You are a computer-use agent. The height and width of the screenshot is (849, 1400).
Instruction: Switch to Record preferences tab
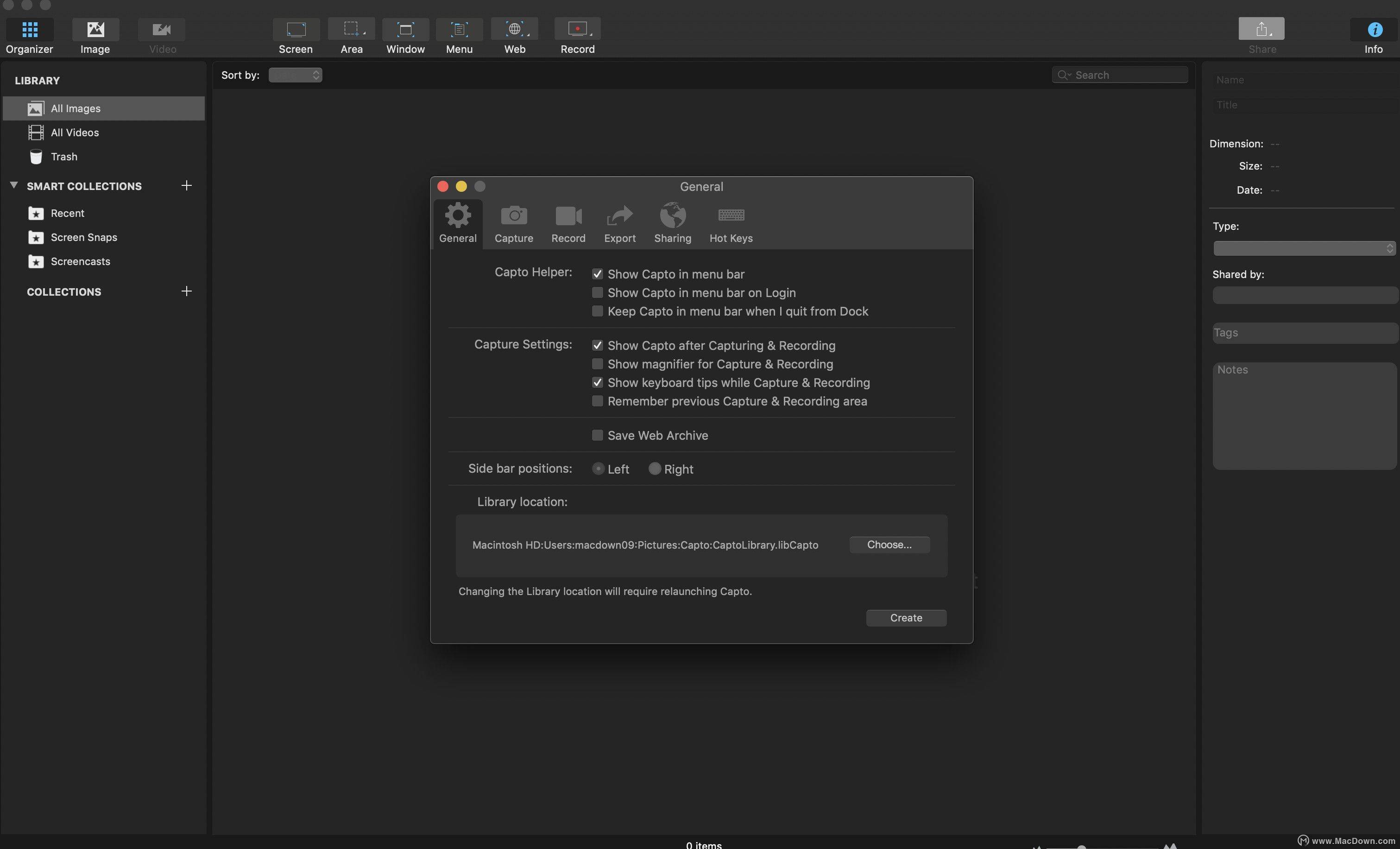(x=568, y=224)
